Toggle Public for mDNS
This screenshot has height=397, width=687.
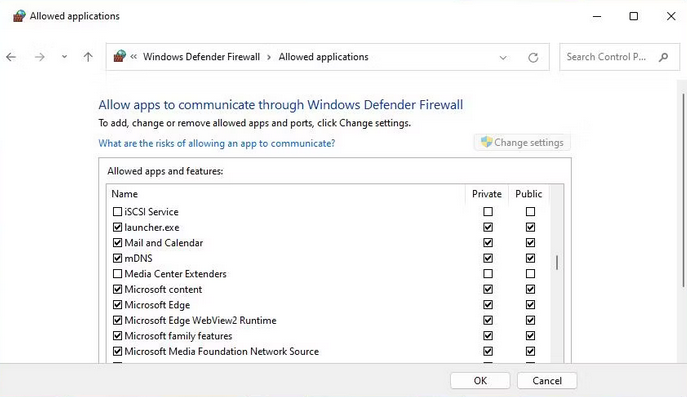click(530, 258)
